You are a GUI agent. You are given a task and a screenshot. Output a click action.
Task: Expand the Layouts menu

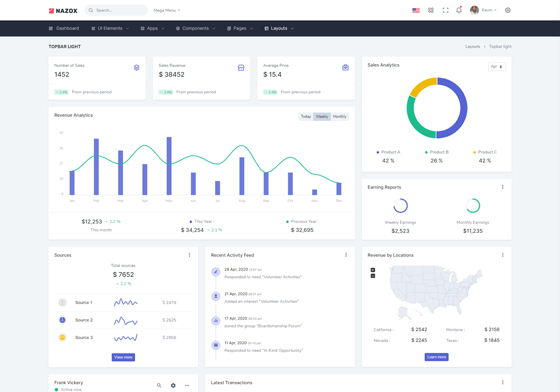click(x=279, y=28)
